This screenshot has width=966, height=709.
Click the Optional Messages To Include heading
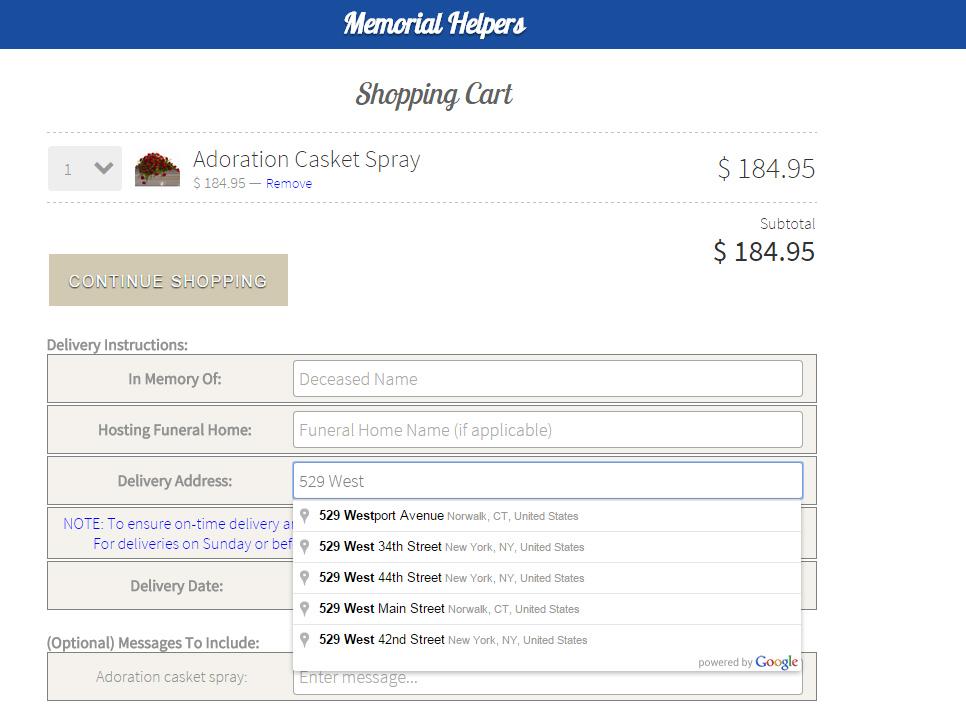(153, 642)
